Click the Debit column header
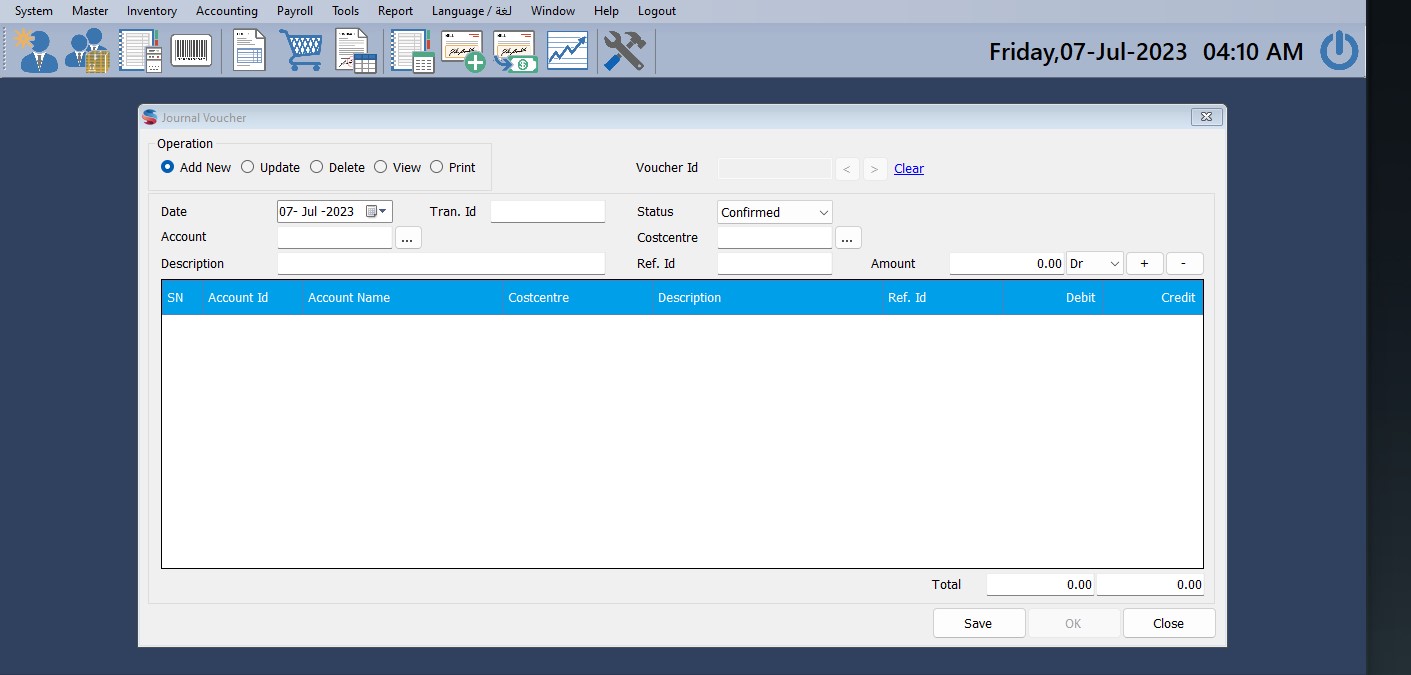The width and height of the screenshot is (1411, 675). (1053, 298)
